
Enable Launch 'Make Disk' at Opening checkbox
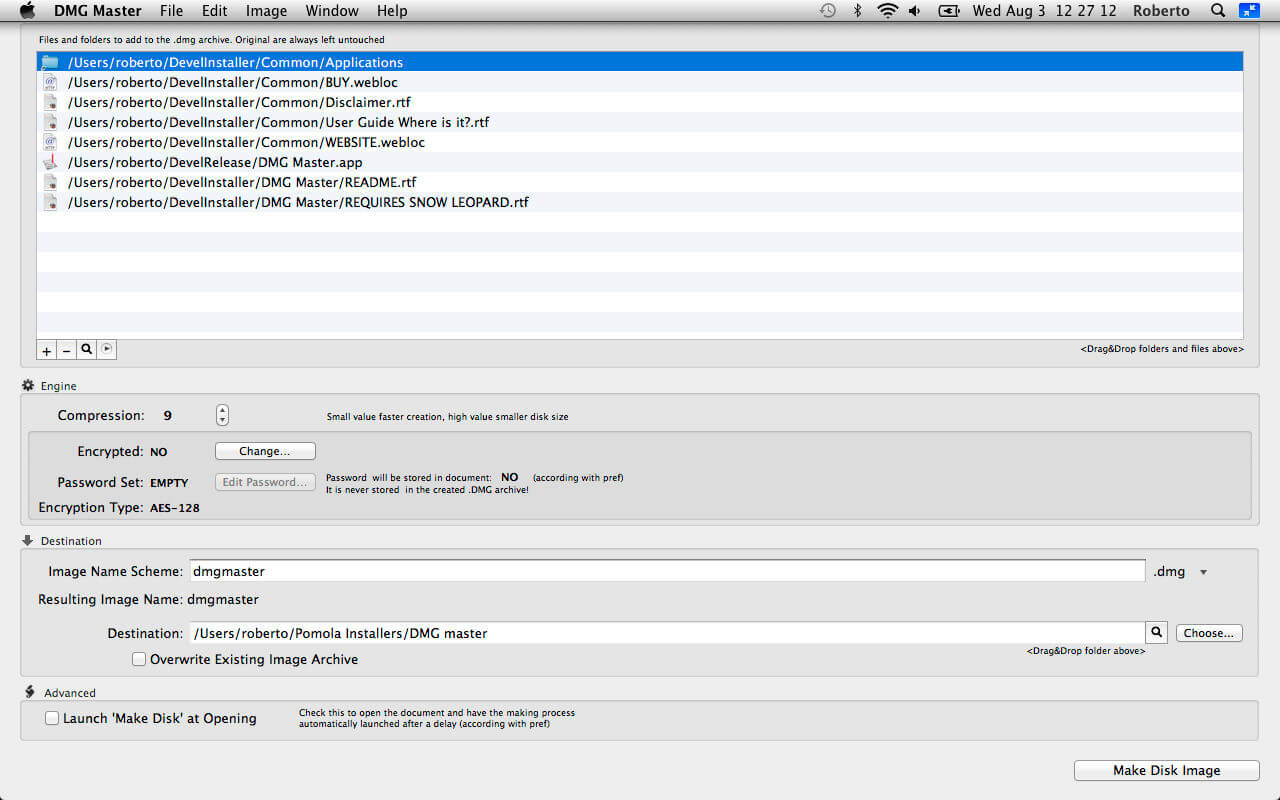(x=52, y=718)
